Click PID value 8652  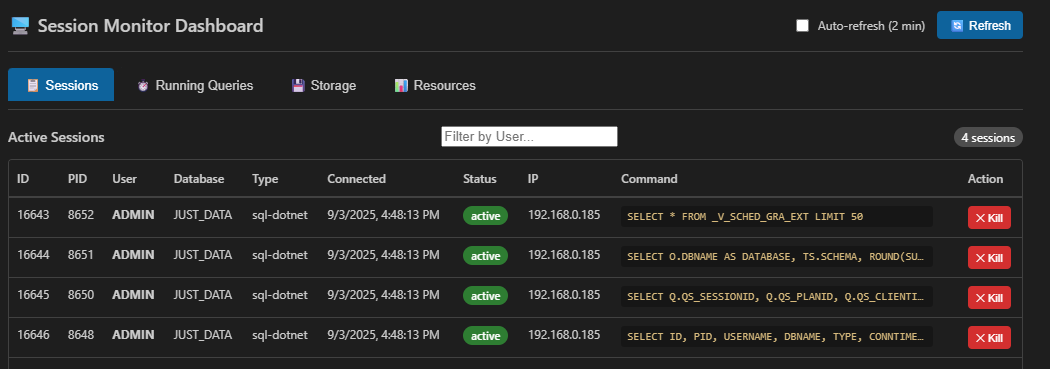click(81, 215)
